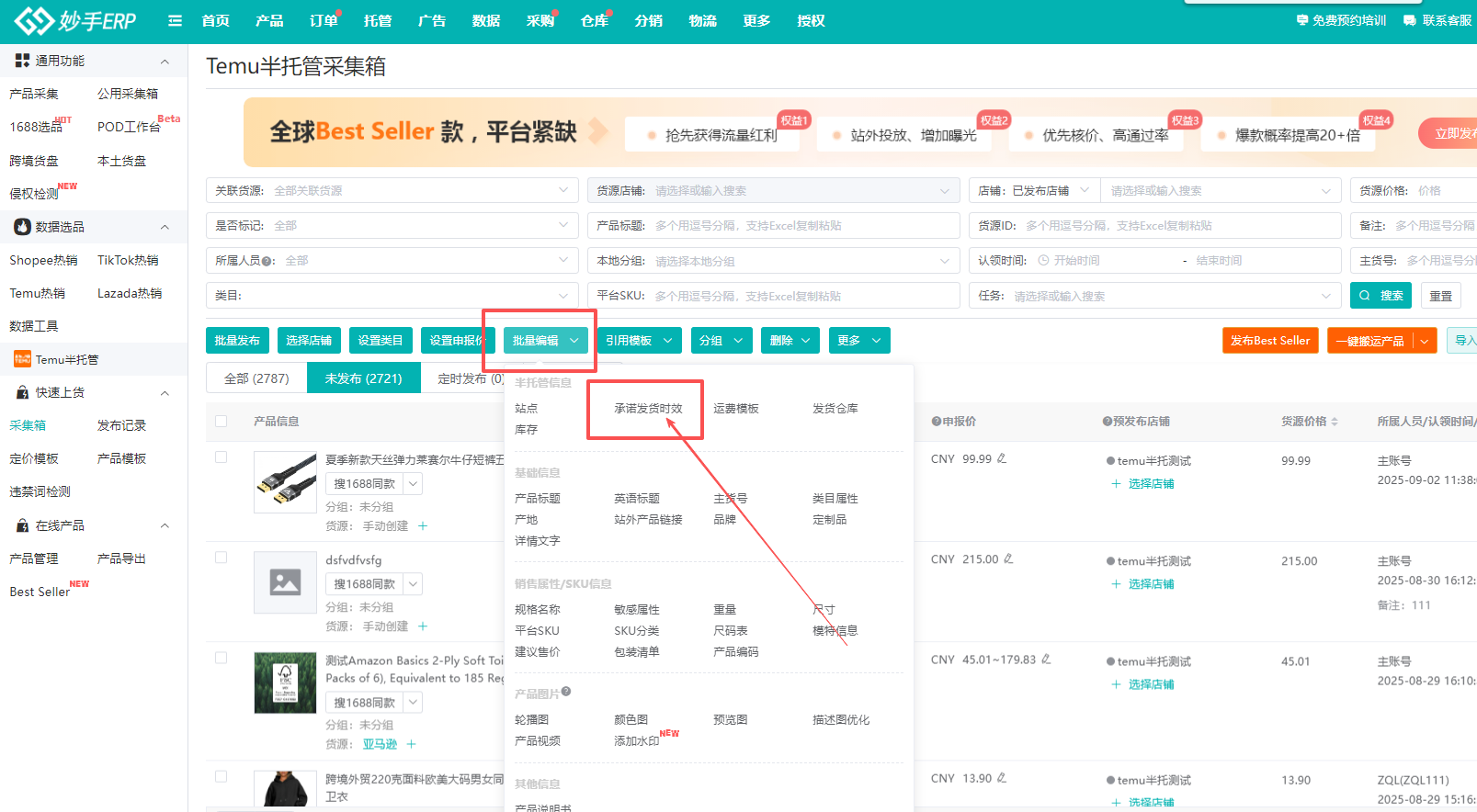Click the edit pencil next to 215.00

(x=1008, y=558)
